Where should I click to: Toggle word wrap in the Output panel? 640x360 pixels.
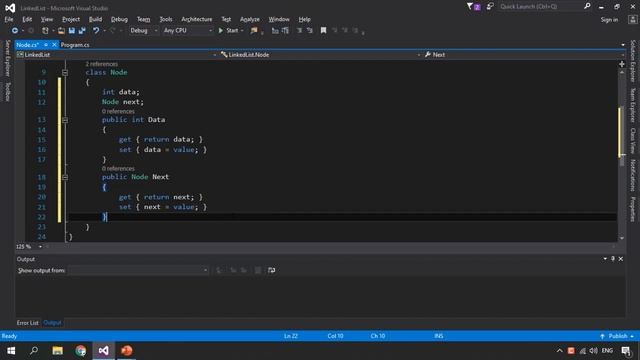point(271,270)
